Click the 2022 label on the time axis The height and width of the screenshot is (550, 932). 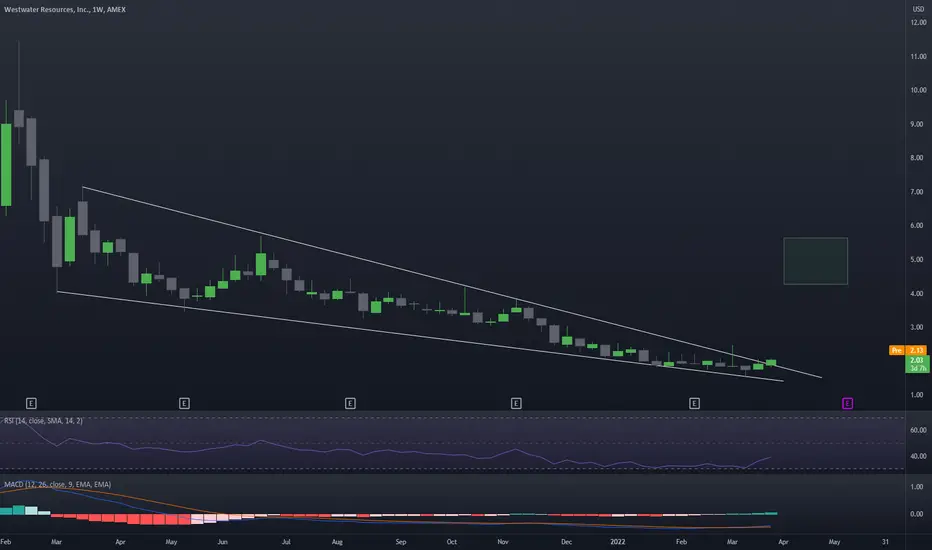618,542
